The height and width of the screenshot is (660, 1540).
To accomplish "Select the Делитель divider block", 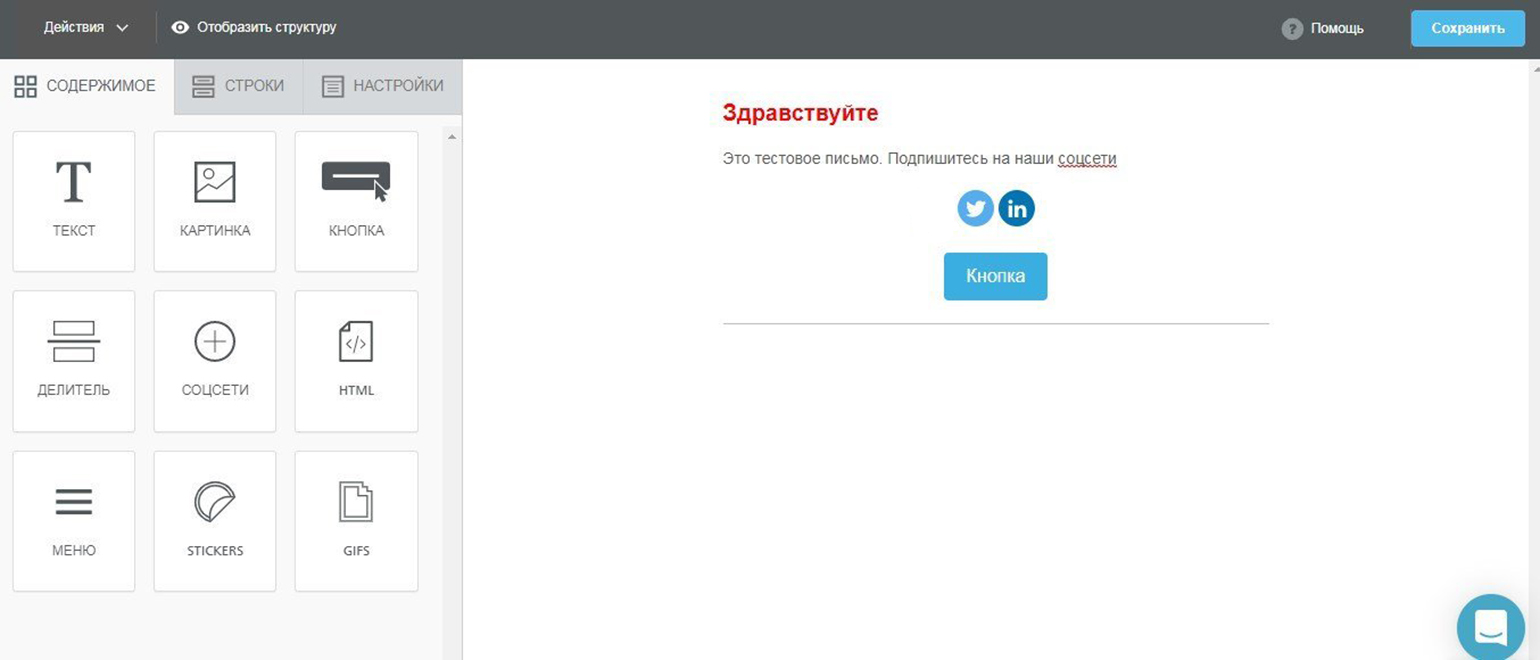I will 74,361.
